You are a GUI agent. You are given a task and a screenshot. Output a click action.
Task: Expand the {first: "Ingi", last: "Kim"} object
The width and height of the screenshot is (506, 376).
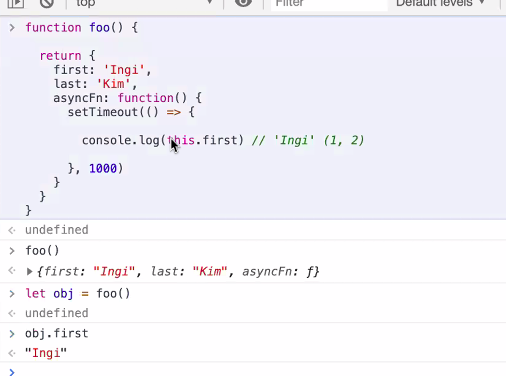pyautogui.click(x=29, y=272)
